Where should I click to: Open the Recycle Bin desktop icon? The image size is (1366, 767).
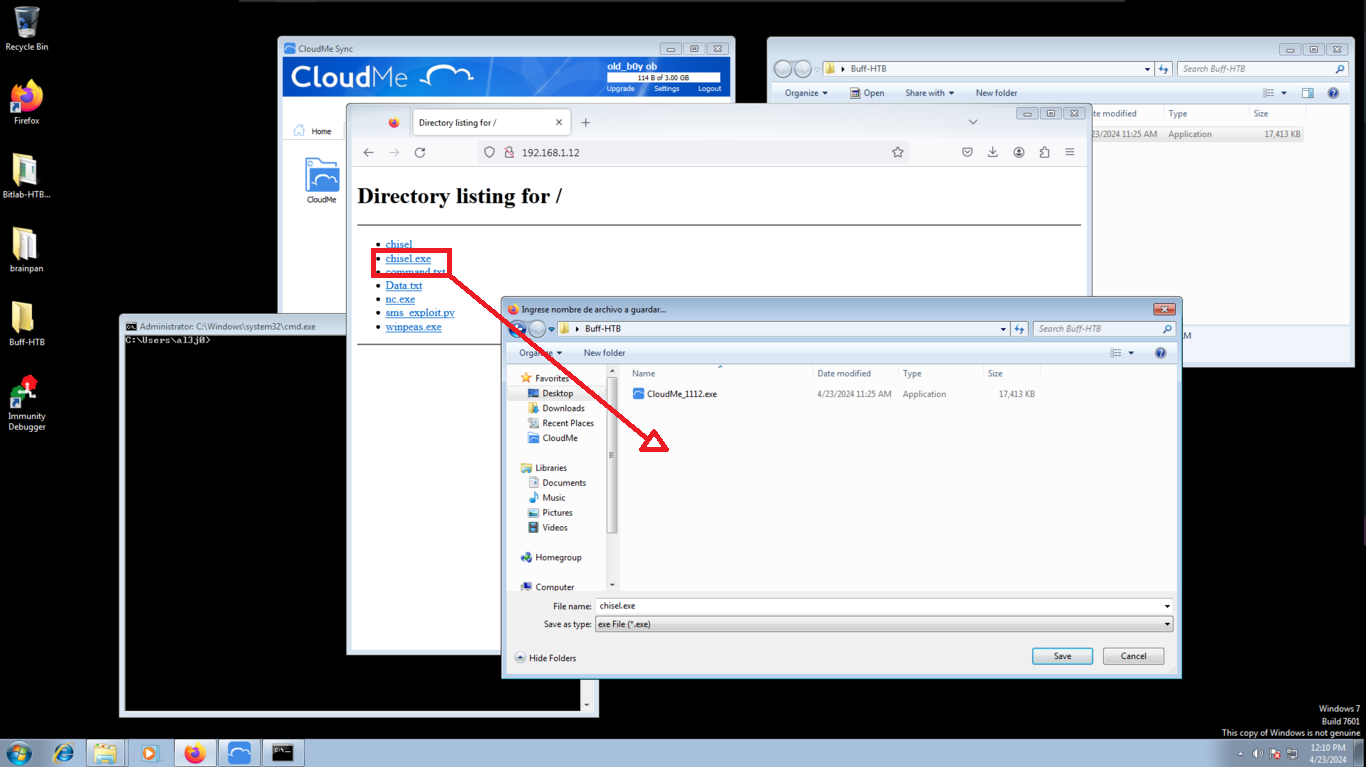(27, 28)
